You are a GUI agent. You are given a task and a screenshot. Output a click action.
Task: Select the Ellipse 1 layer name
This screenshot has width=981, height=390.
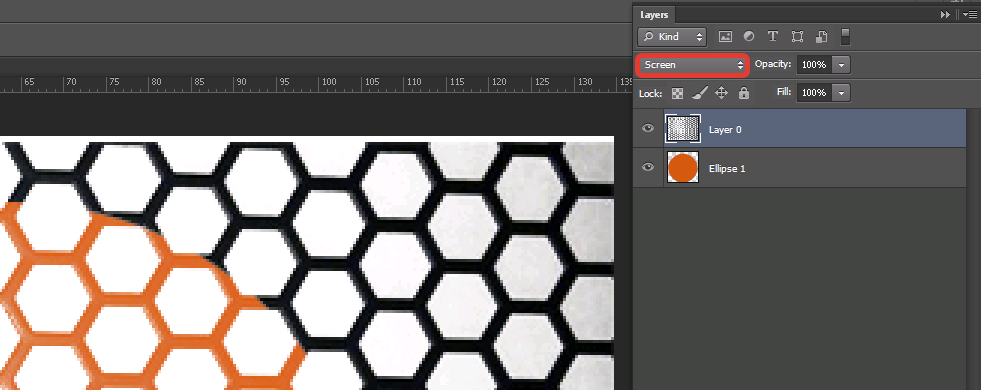(x=727, y=168)
